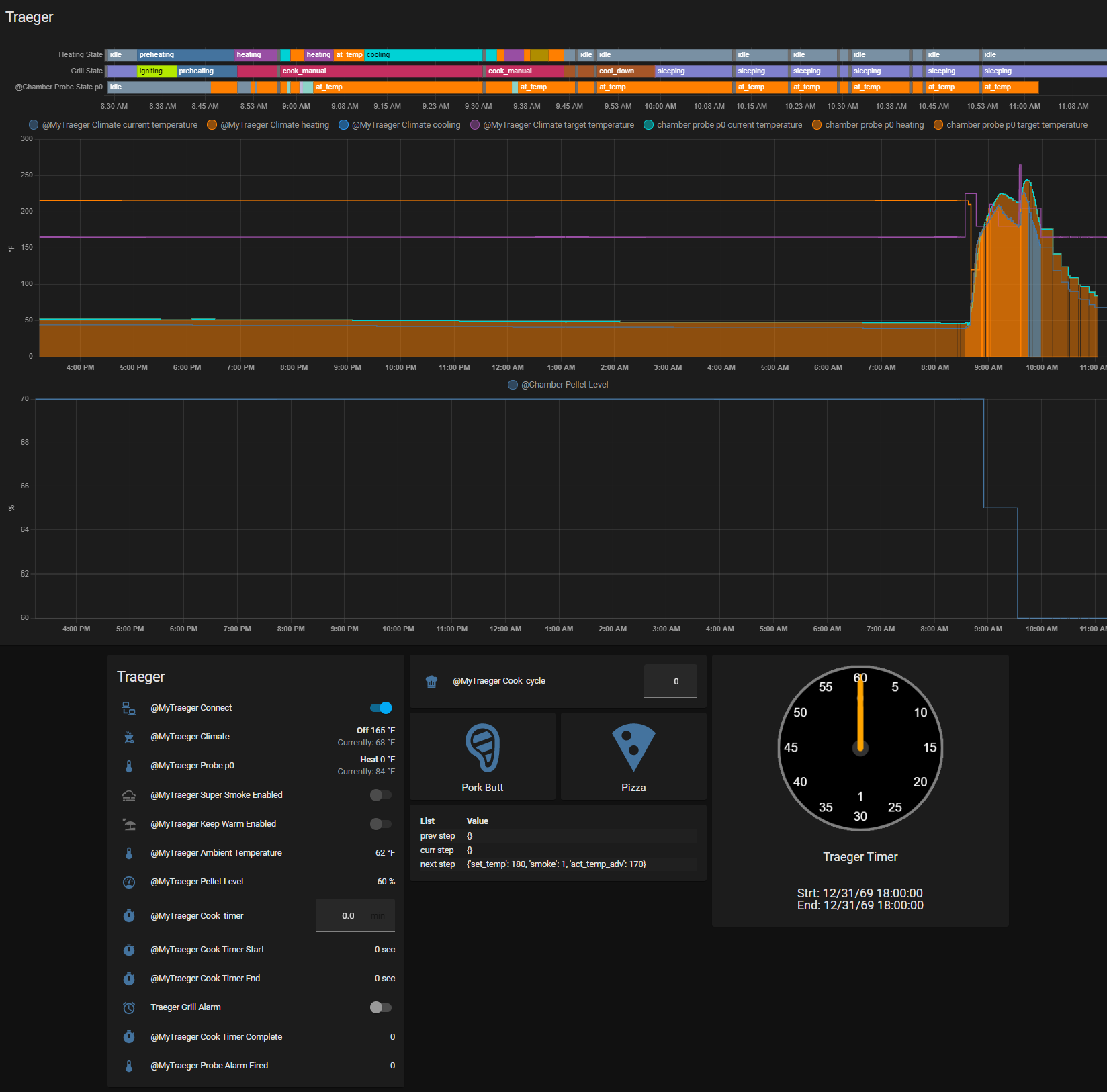The image size is (1107, 1092).
Task: Click the chef hat Cook_cycle icon
Action: point(431,681)
